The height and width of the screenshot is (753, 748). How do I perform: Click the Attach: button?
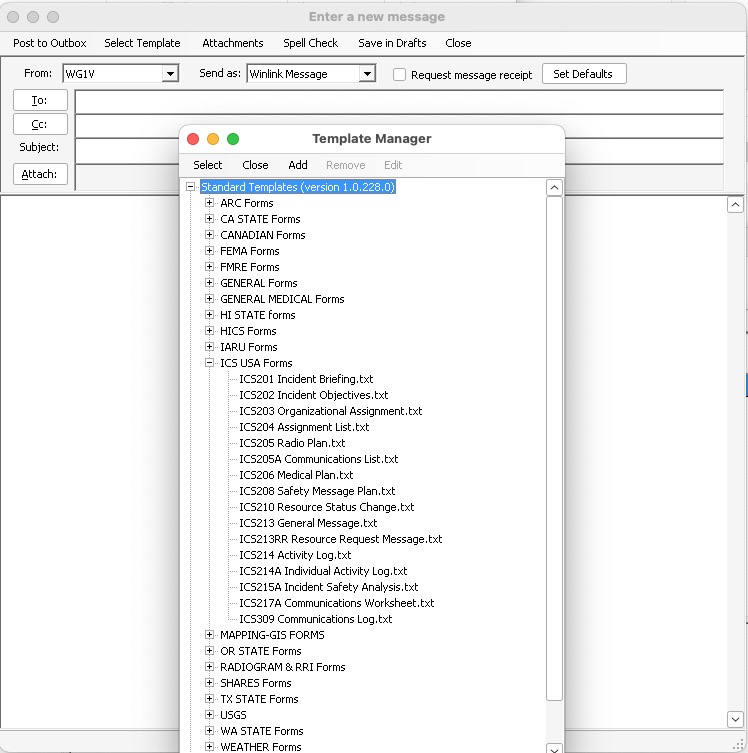pyautogui.click(x=40, y=174)
